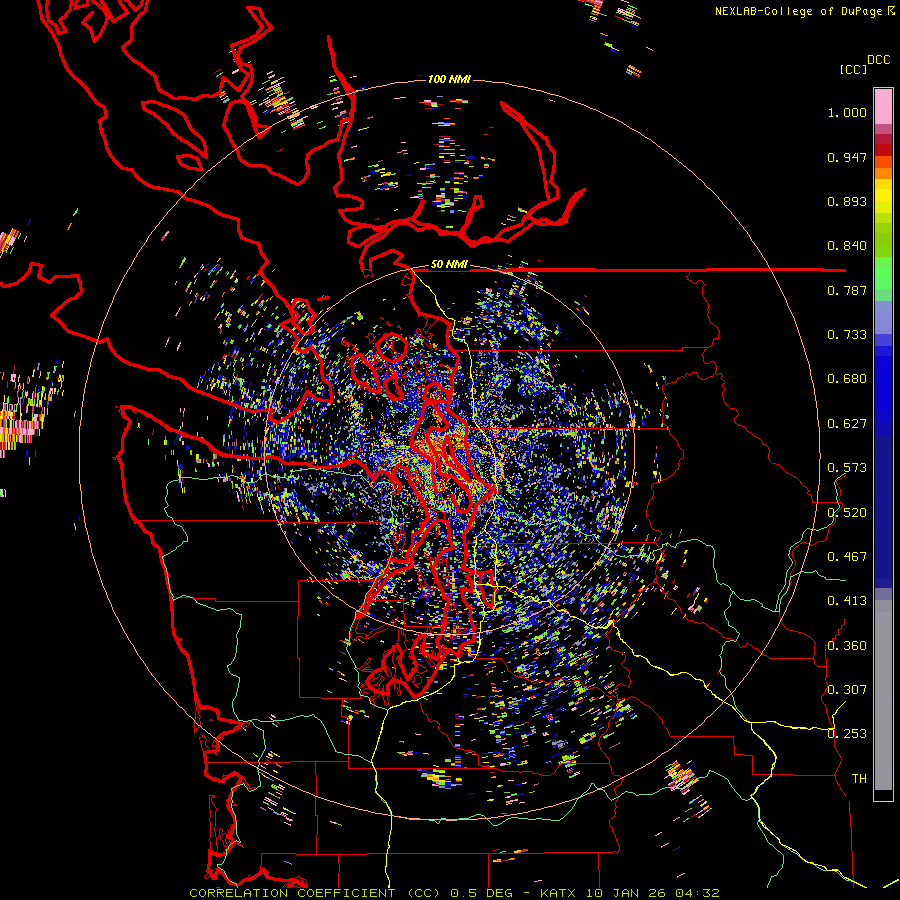Click the 0.360 legend value
This screenshot has width=900, height=900.
847,646
